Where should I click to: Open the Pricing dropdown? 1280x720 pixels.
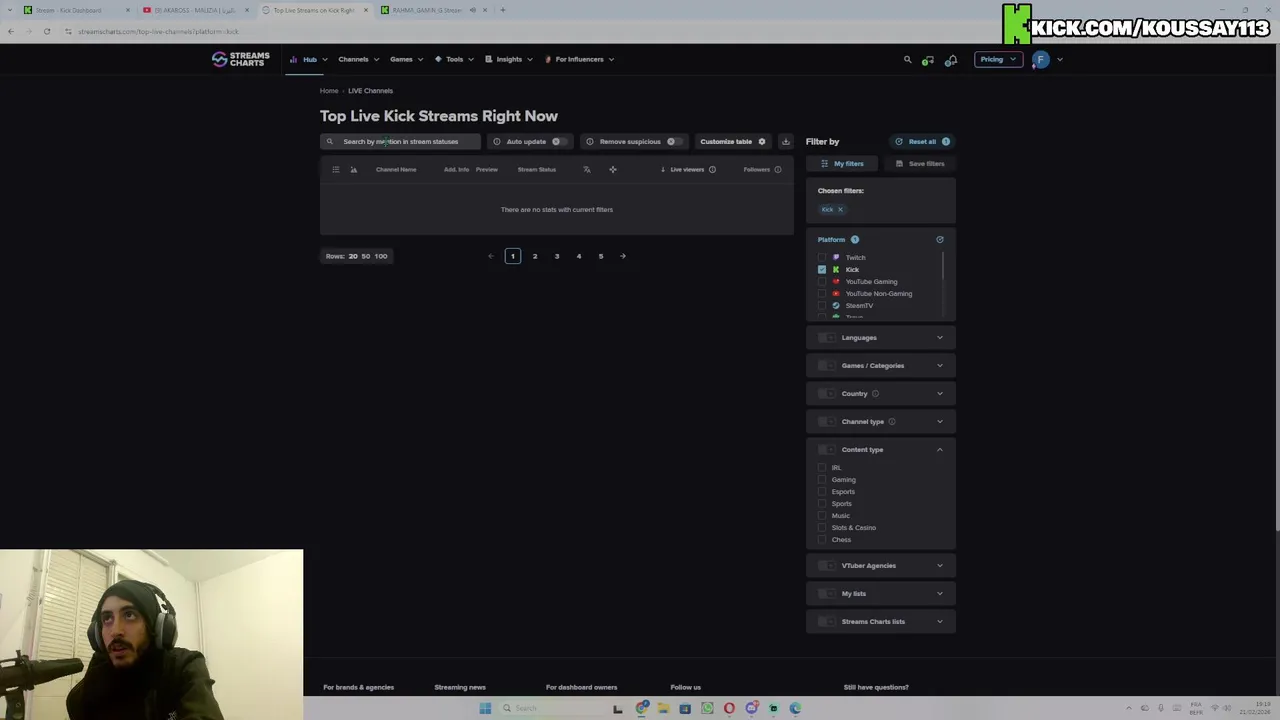(x=998, y=59)
